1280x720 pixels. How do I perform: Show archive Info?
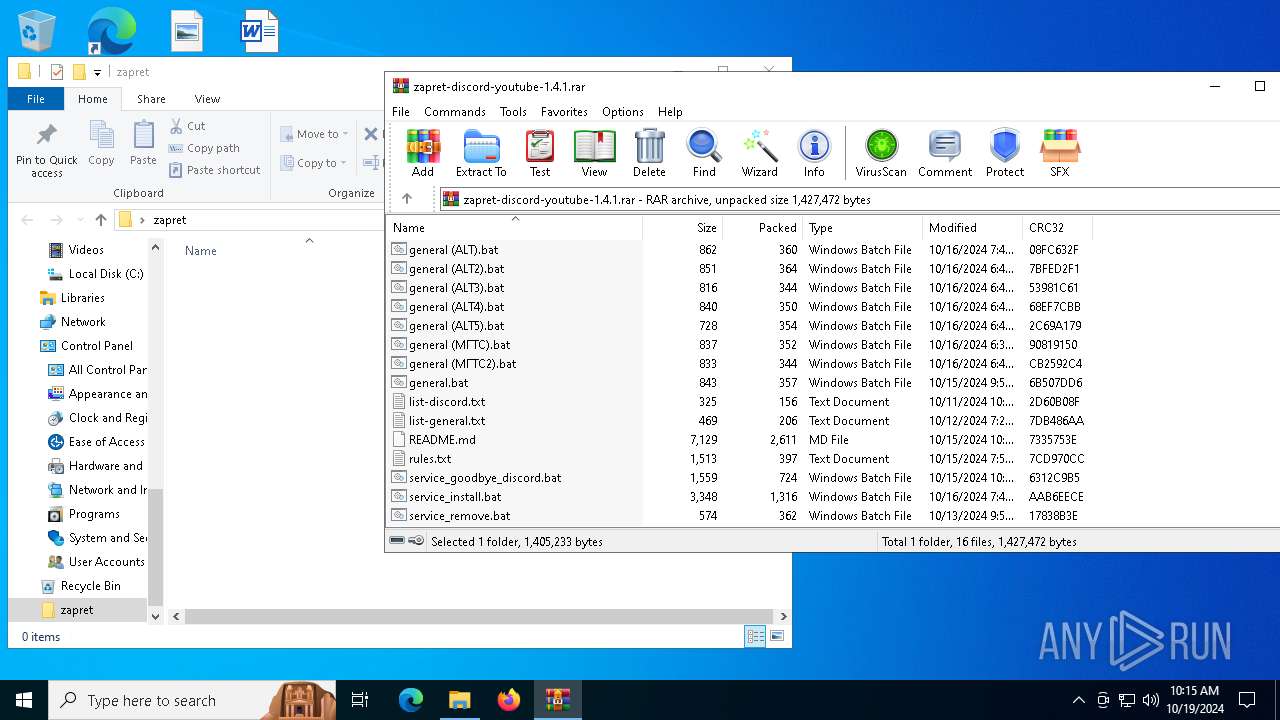pyautogui.click(x=814, y=154)
